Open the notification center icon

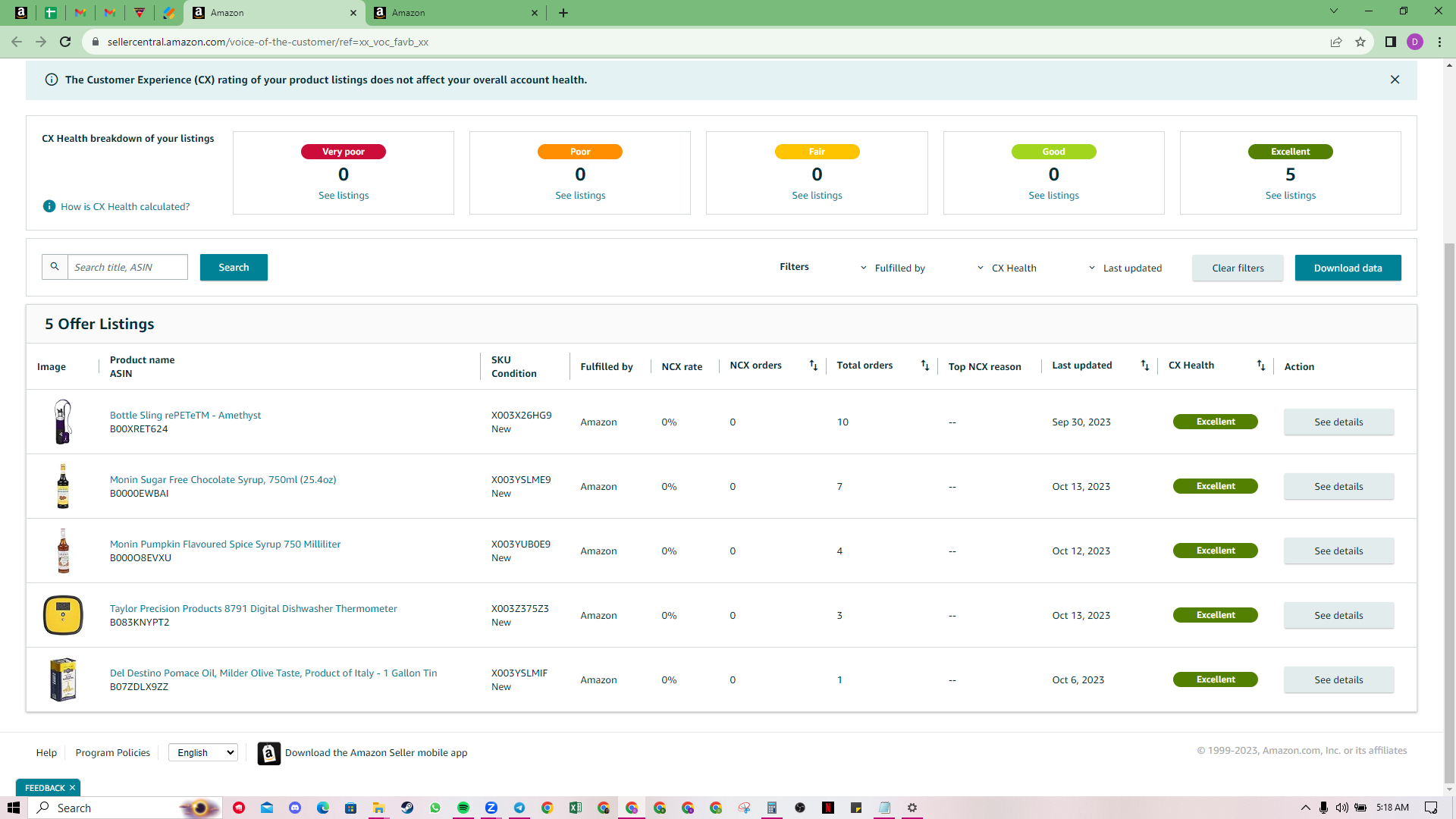pos(1431,808)
